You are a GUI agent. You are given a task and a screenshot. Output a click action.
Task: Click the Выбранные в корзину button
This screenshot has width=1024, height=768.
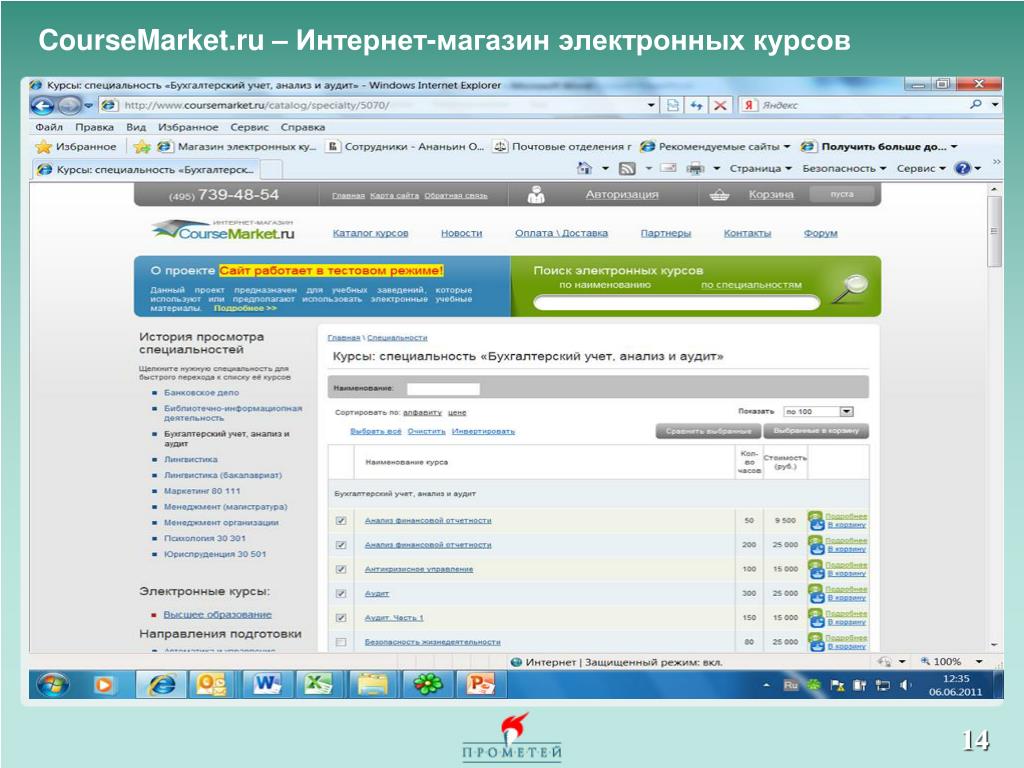click(x=816, y=431)
